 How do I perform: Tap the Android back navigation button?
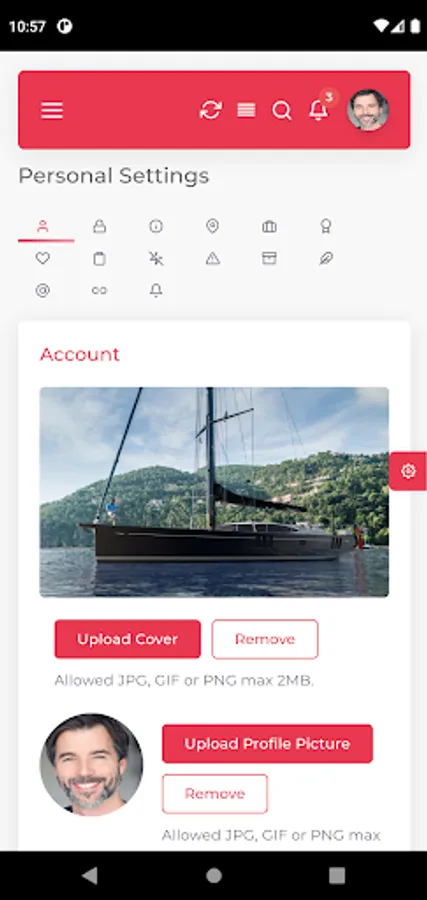tap(90, 875)
